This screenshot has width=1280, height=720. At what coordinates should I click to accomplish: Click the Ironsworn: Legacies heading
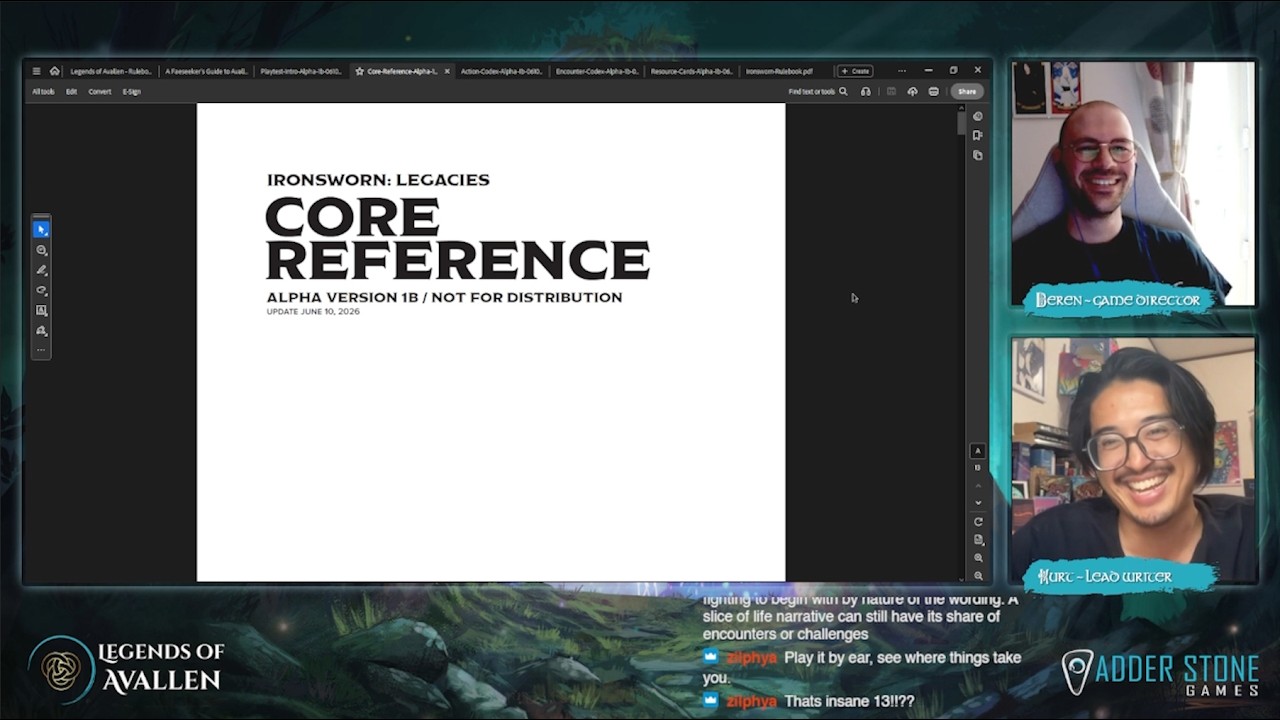[x=378, y=180]
